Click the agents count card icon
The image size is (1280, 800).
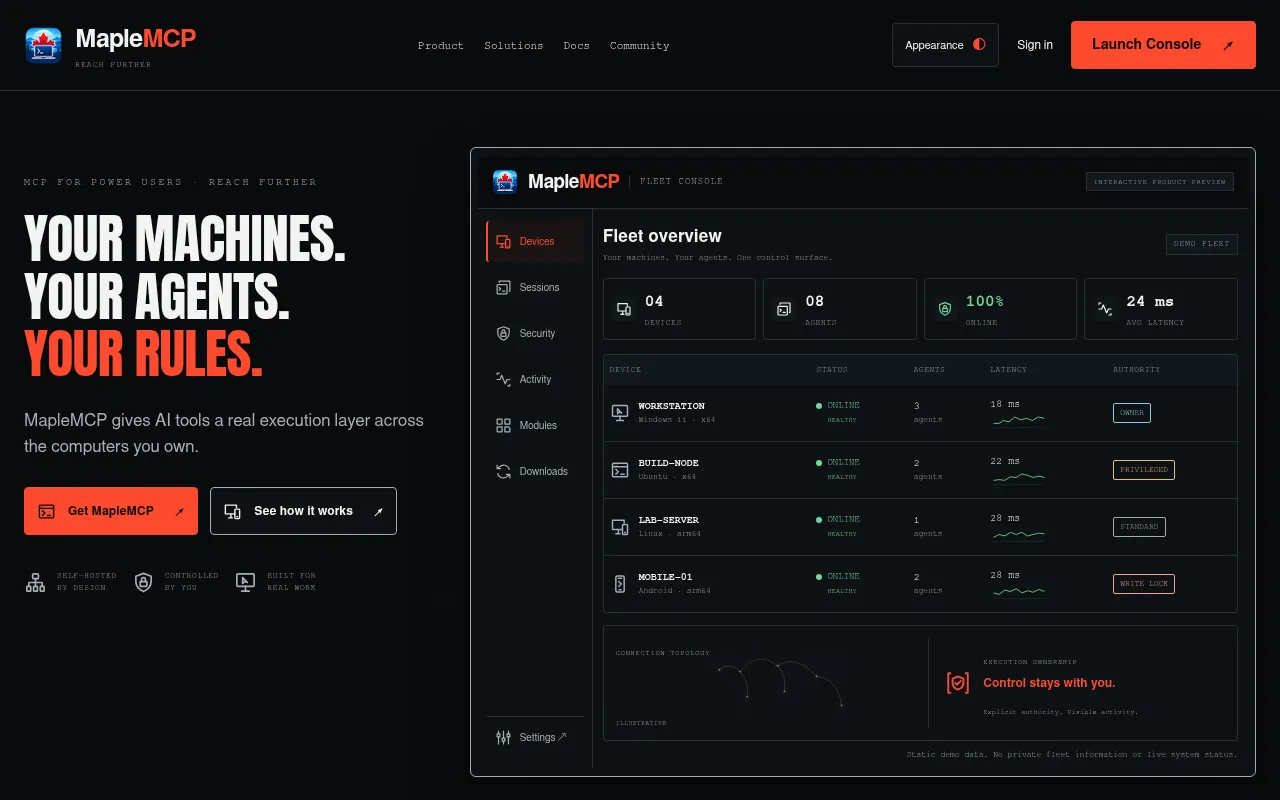click(784, 310)
